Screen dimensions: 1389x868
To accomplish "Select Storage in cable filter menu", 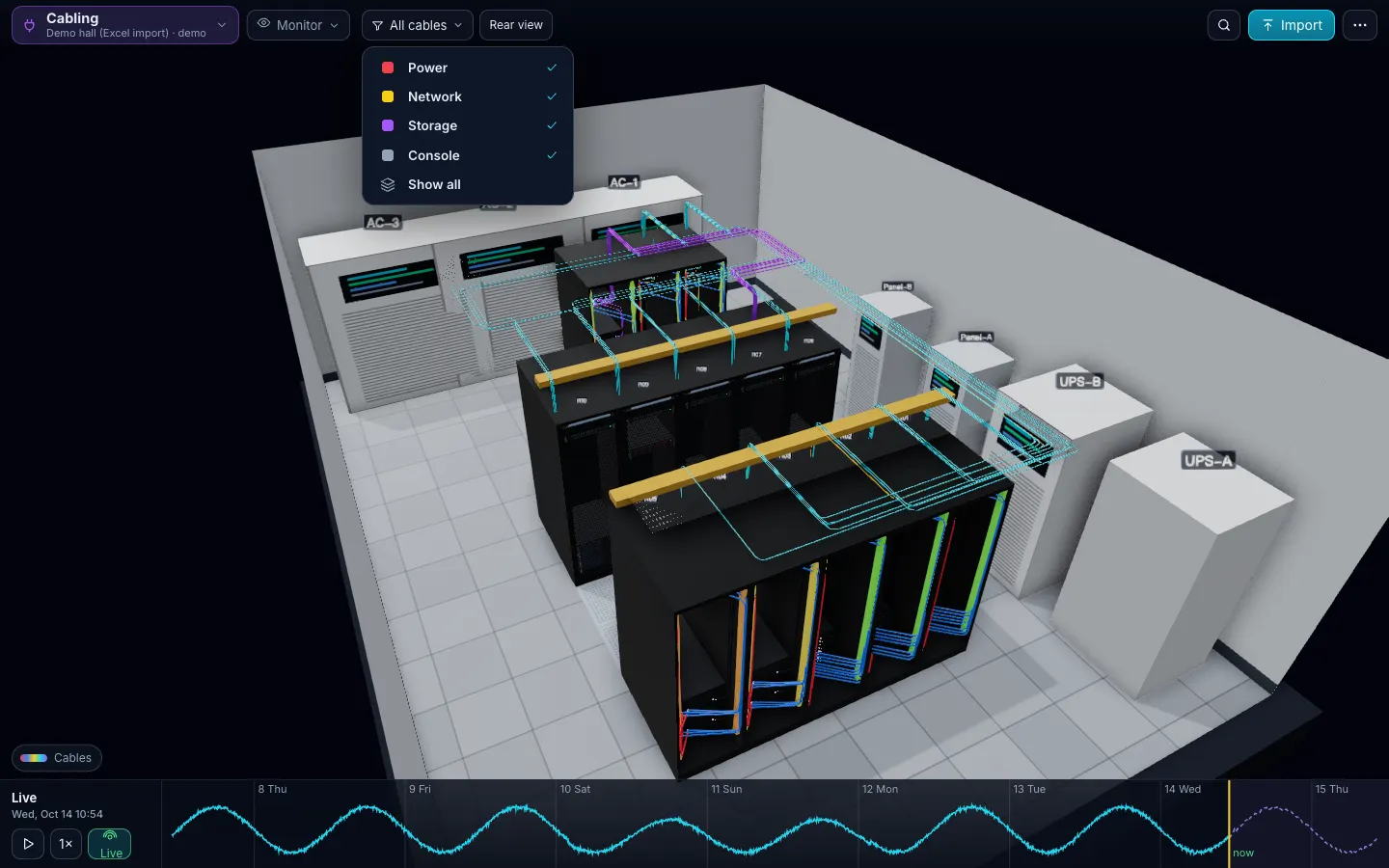I will (468, 125).
